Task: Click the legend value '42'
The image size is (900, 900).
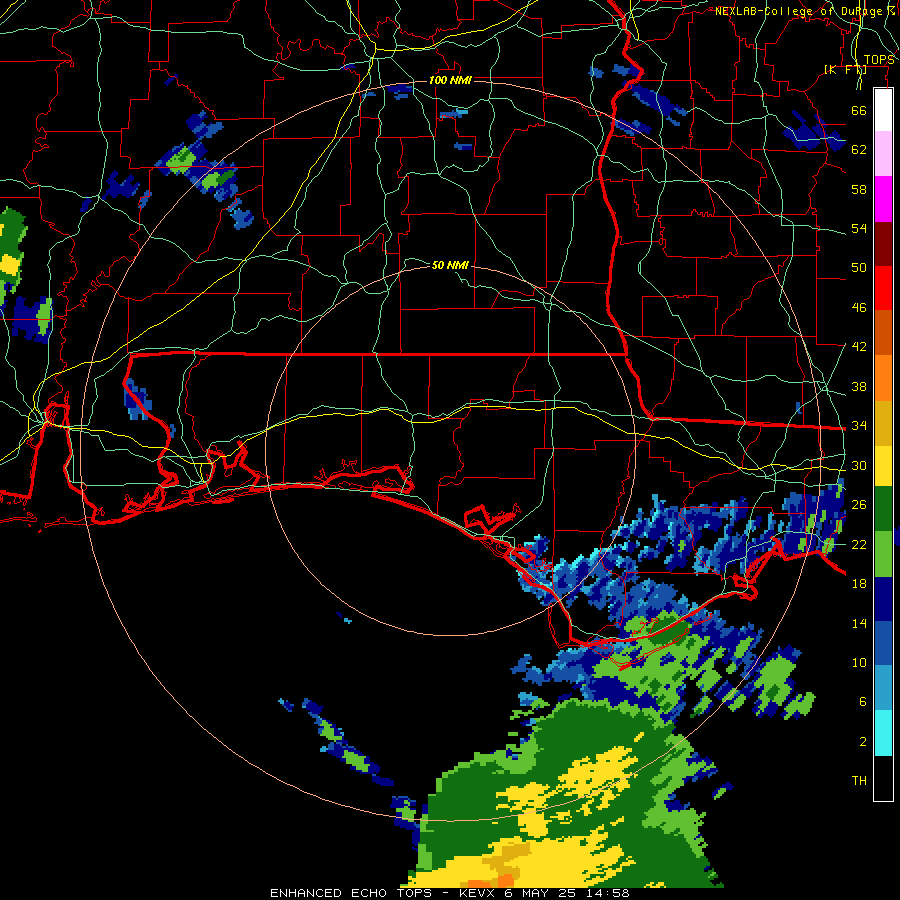Action: pos(859,347)
